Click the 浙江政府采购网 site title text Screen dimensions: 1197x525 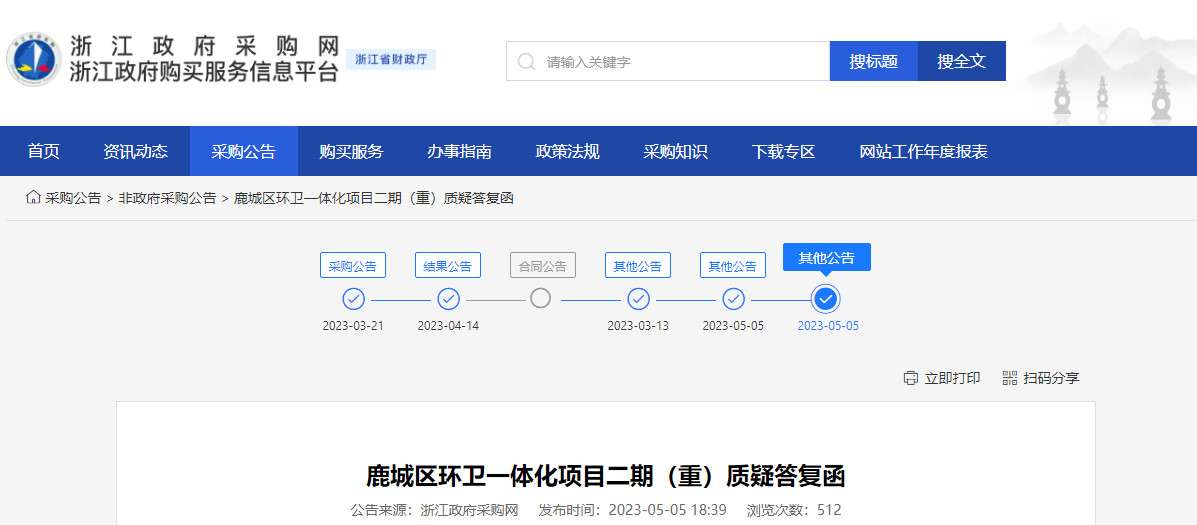click(x=204, y=46)
